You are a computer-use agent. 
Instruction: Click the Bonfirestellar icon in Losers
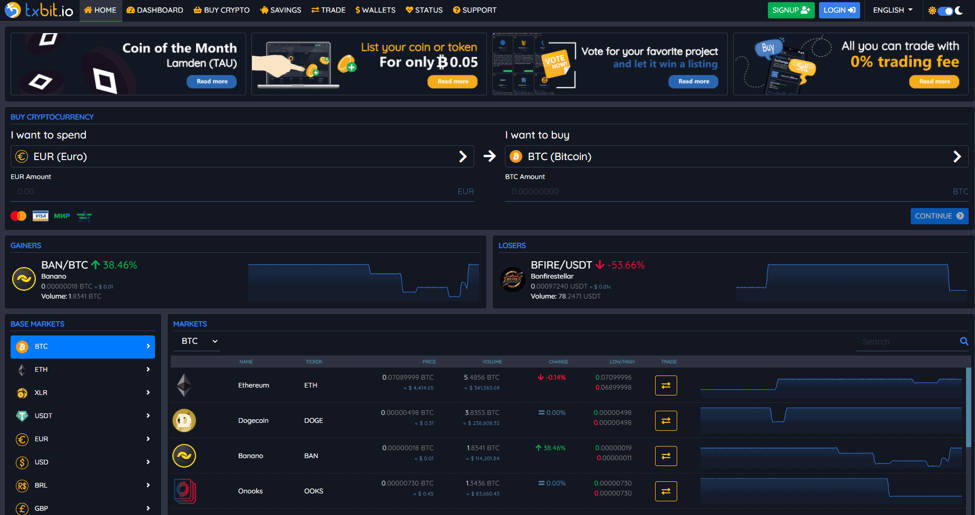[x=513, y=279]
